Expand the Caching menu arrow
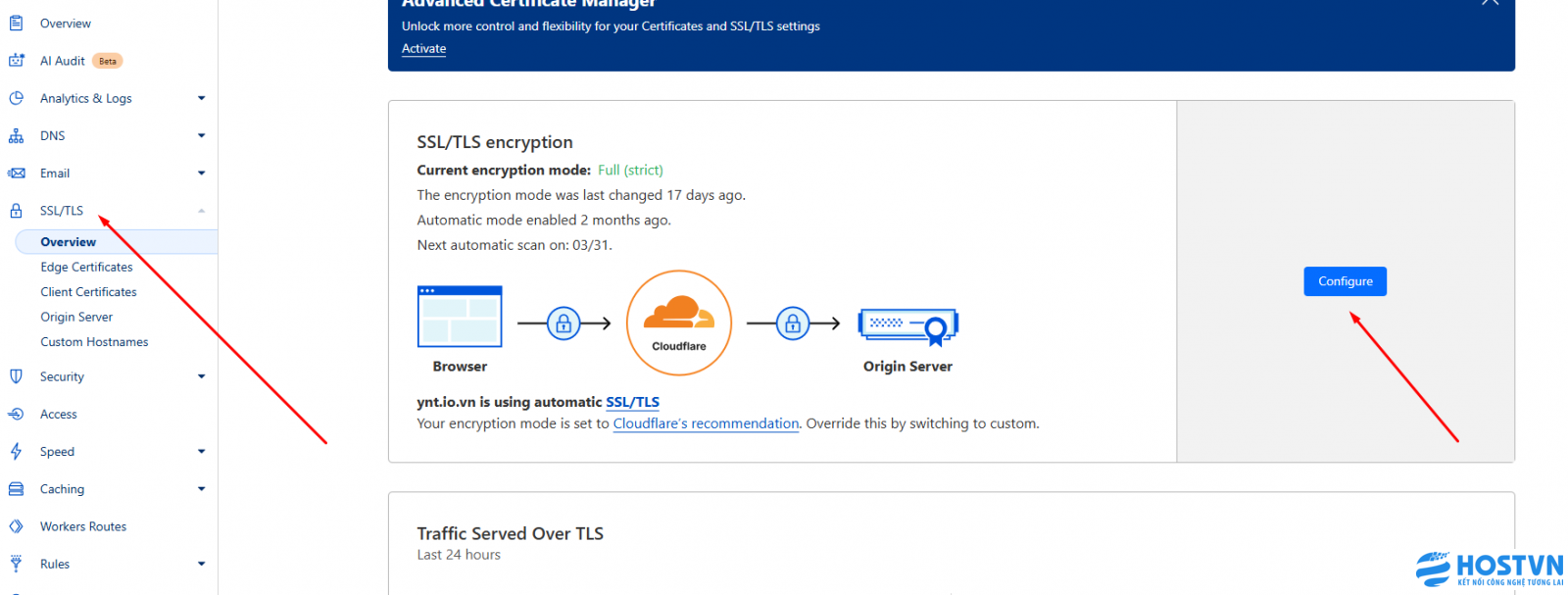Image resolution: width=1568 pixels, height=595 pixels. [201, 489]
